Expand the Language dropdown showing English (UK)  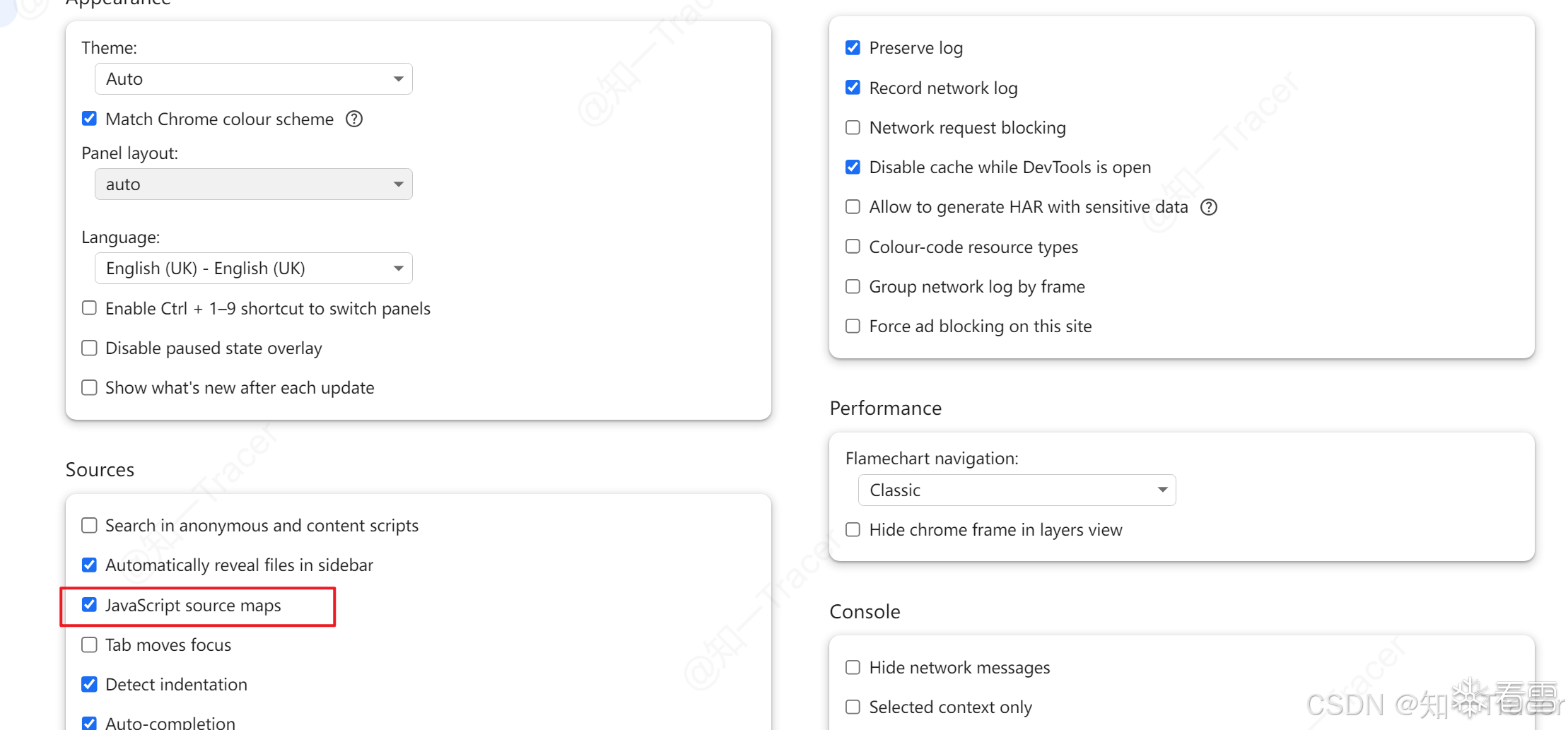point(253,269)
